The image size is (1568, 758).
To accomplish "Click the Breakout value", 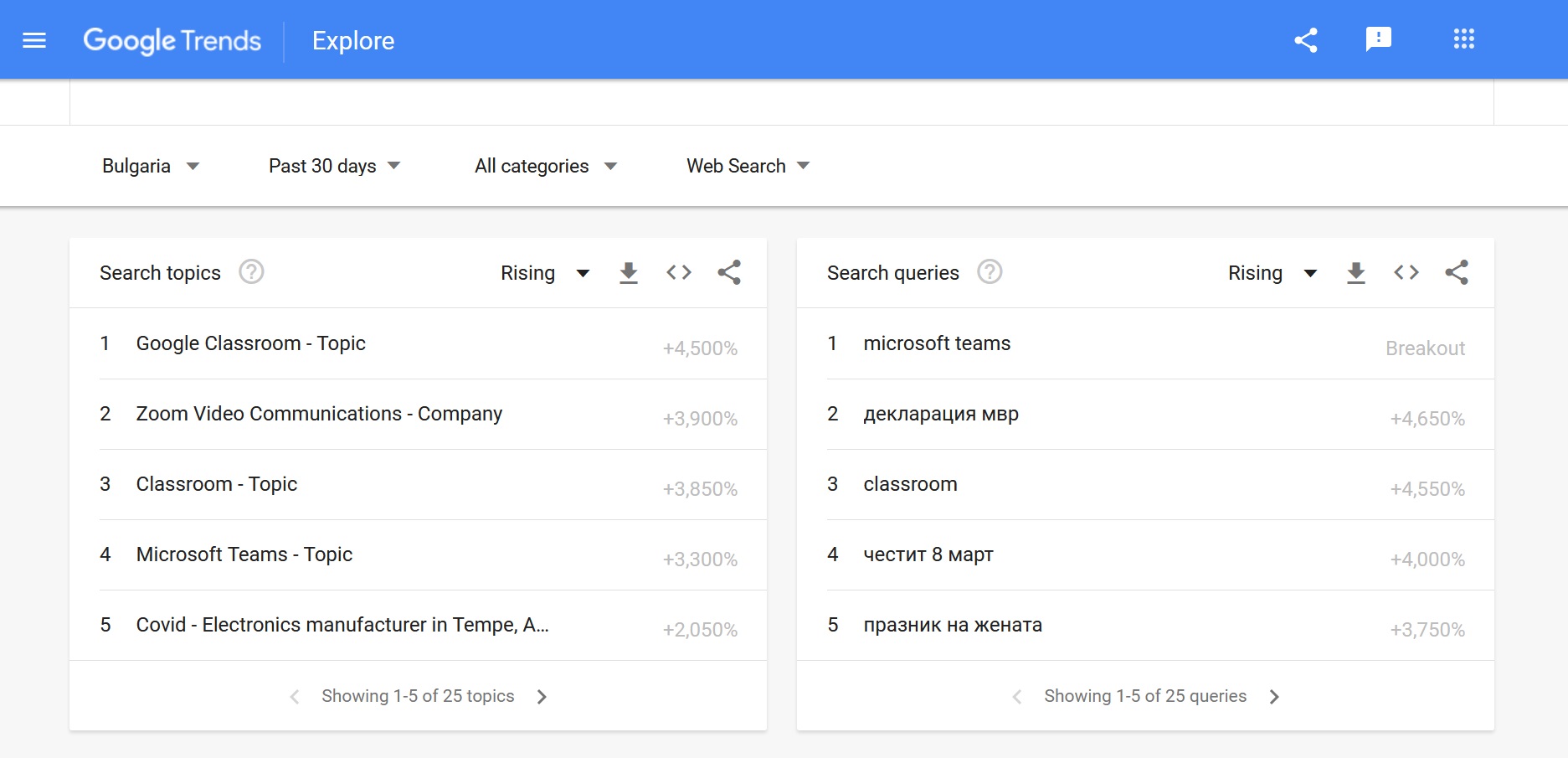I will [x=1425, y=348].
